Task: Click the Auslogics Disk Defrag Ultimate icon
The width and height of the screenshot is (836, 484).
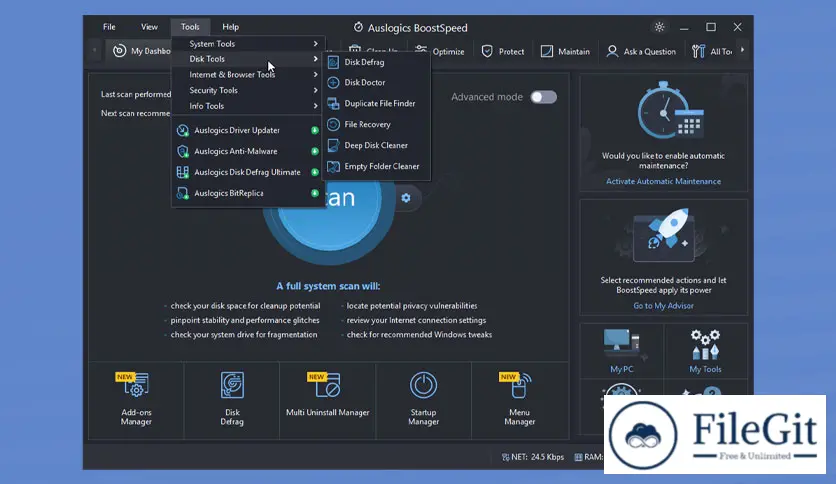Action: point(183,172)
